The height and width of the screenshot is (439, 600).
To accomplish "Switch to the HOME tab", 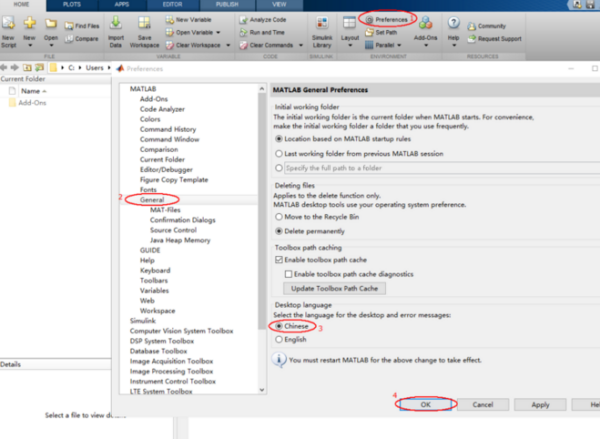I will [x=21, y=5].
